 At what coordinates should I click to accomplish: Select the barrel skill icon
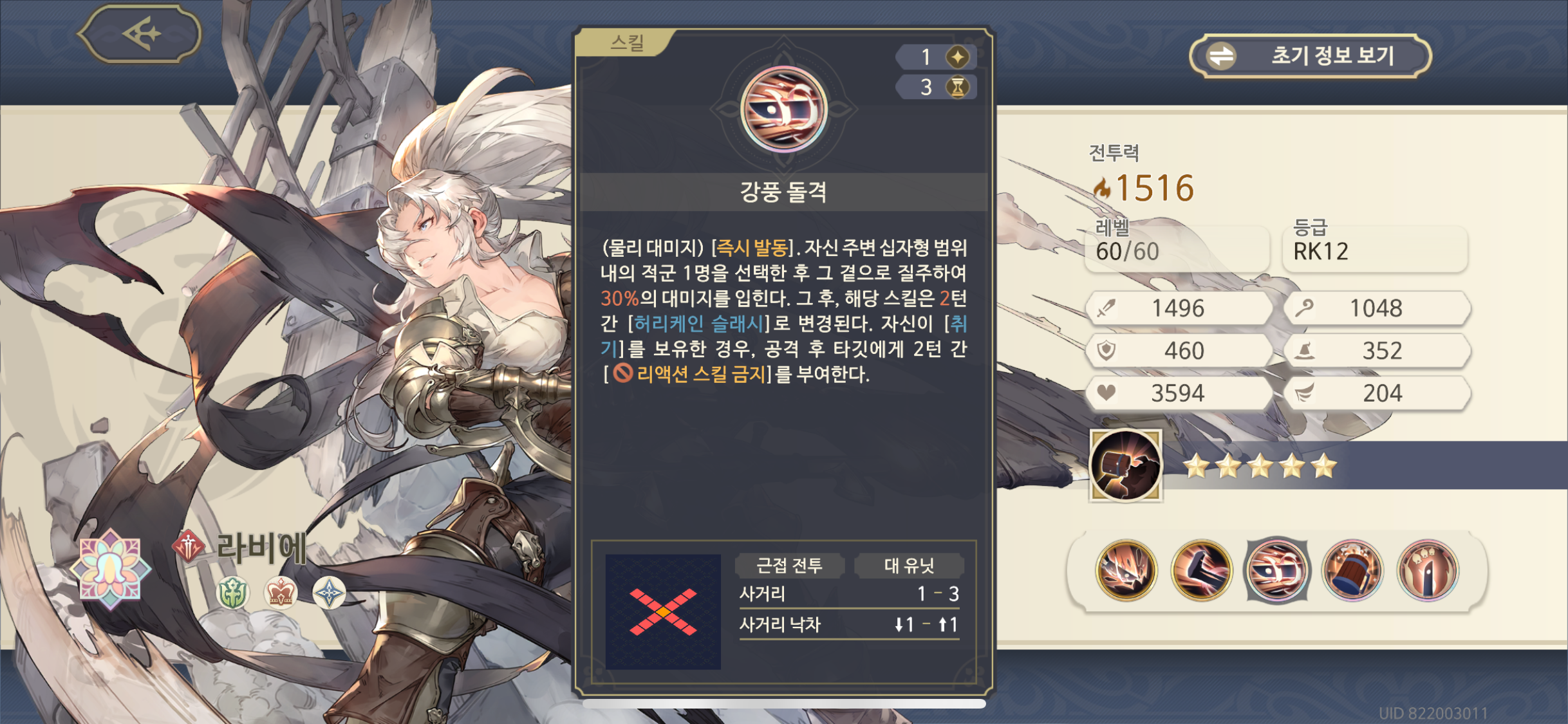[x=1352, y=570]
